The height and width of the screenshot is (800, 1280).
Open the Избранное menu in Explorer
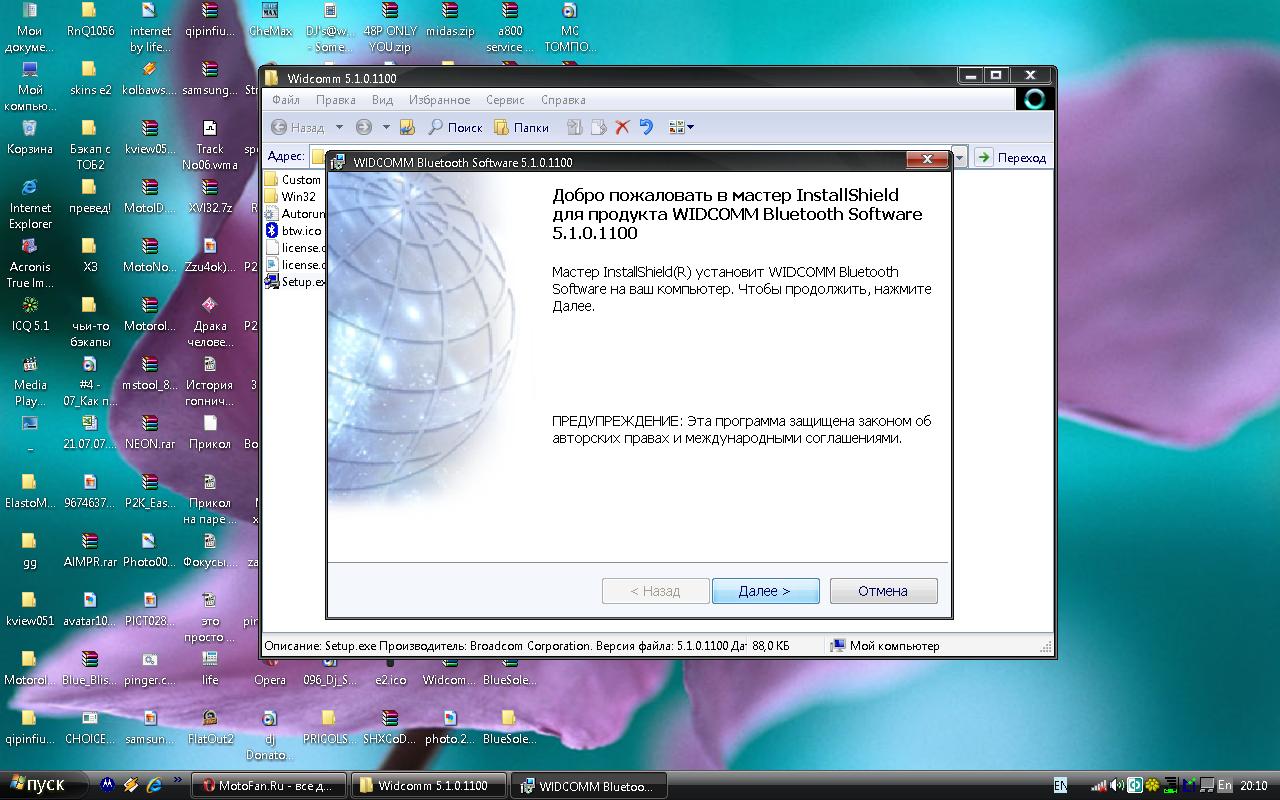pos(439,100)
